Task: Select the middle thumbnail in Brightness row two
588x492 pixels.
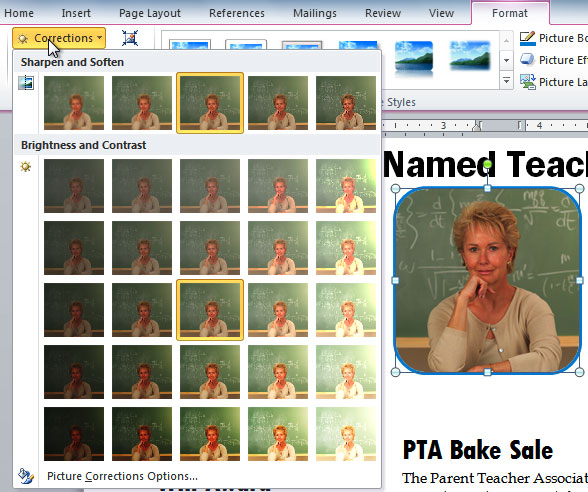Action: (210, 248)
